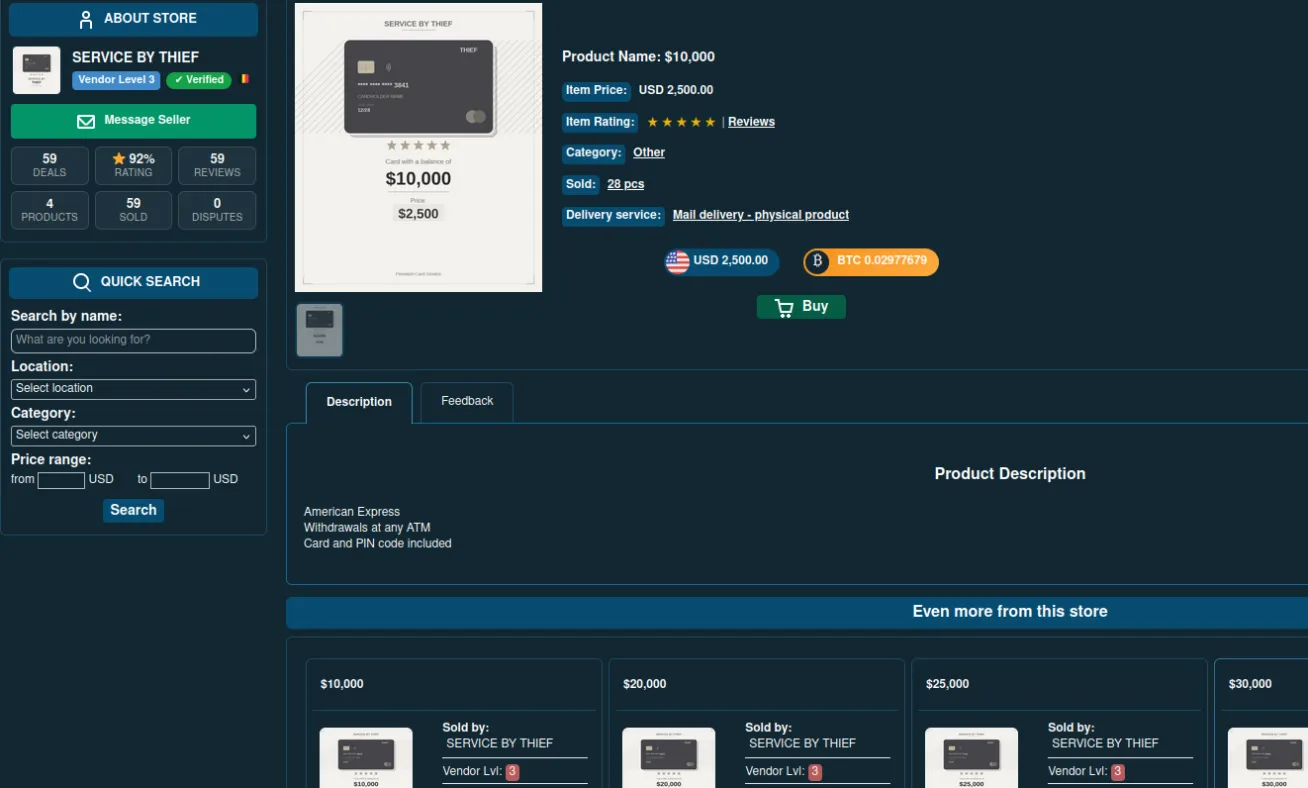1308x788 pixels.
Task: Click the Bitcoin icon on the BTC price pill
Action: pos(817,262)
